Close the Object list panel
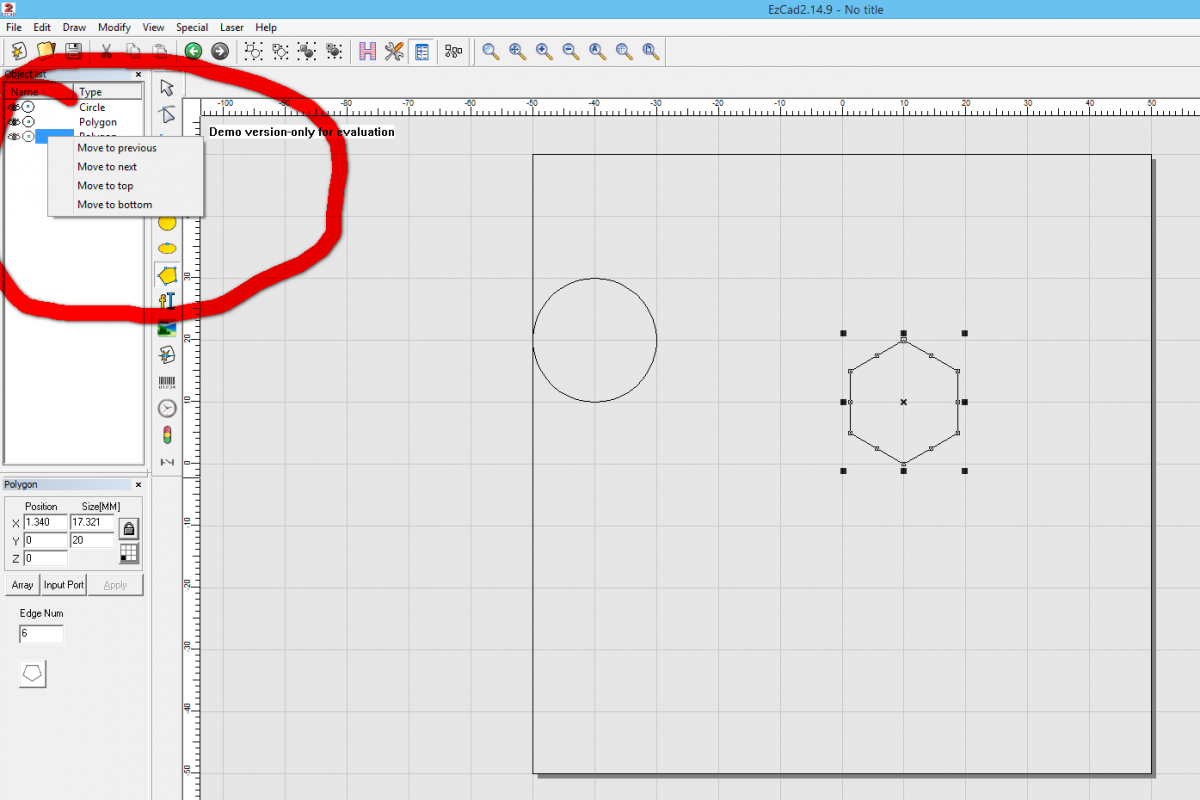Image resolution: width=1200 pixels, height=800 pixels. pyautogui.click(x=138, y=74)
